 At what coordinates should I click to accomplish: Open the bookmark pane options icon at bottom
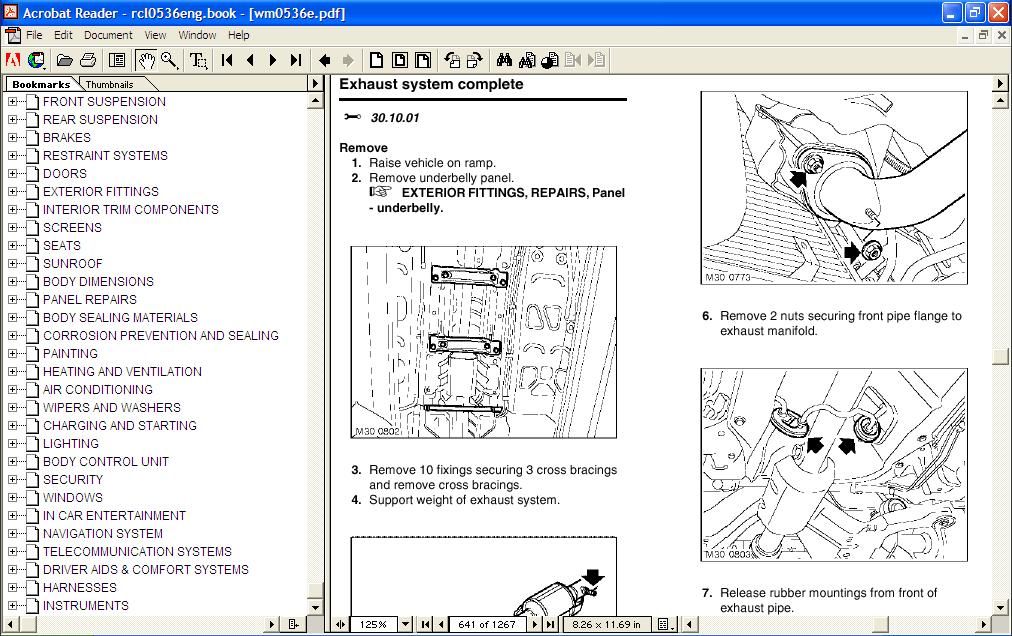point(293,624)
